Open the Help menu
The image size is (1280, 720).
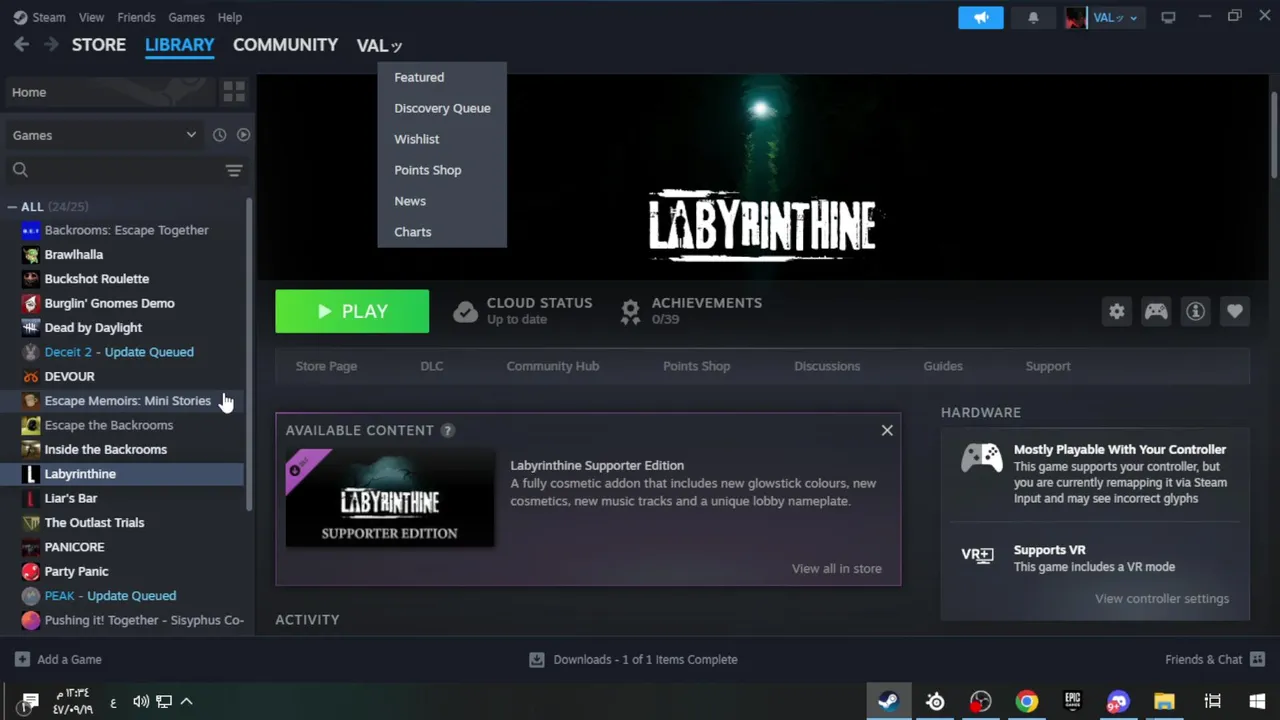click(230, 17)
